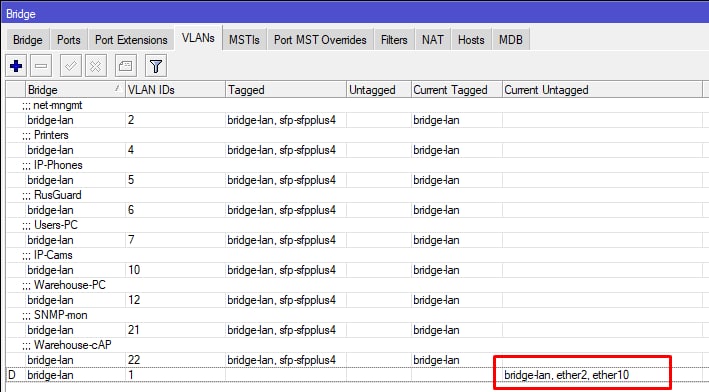The image size is (709, 392).
Task: Sort by Current Tagged column header
Action: point(457,90)
